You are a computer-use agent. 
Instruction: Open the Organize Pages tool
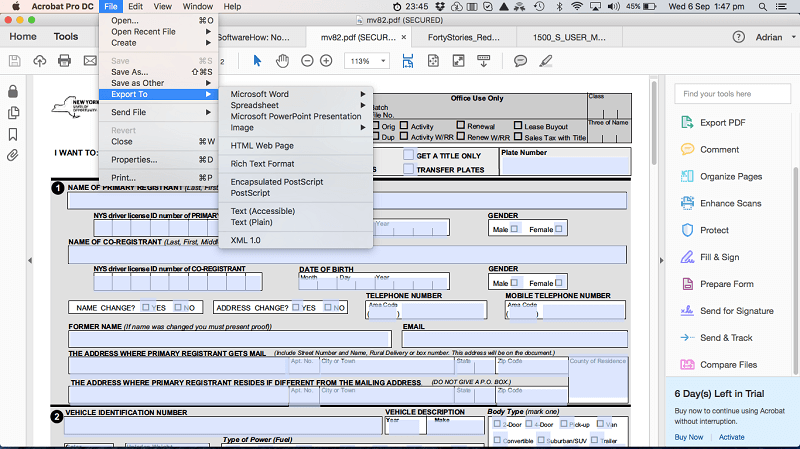721,177
